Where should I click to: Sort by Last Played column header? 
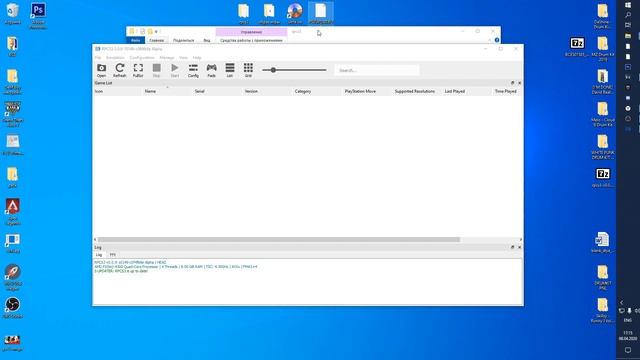click(455, 91)
